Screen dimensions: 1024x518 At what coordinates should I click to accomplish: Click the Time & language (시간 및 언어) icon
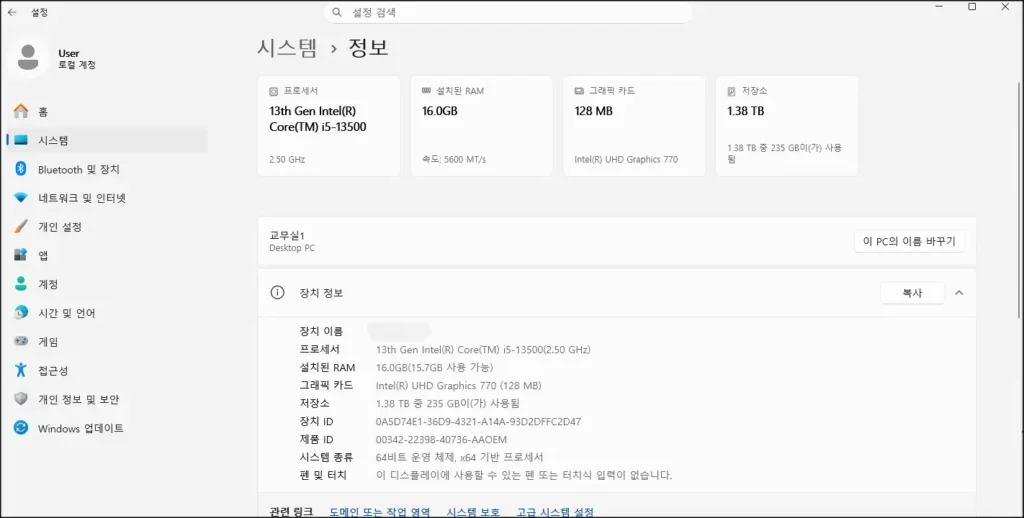21,313
